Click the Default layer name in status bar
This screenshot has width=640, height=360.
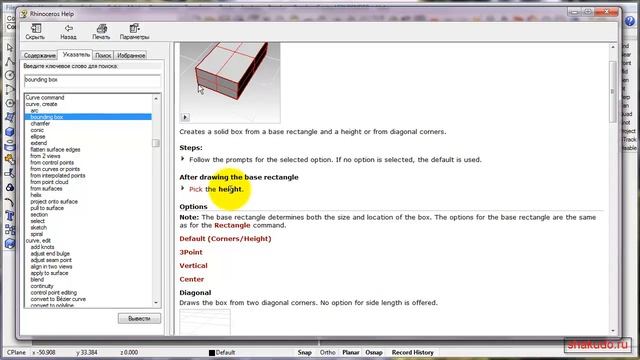[x=225, y=353]
